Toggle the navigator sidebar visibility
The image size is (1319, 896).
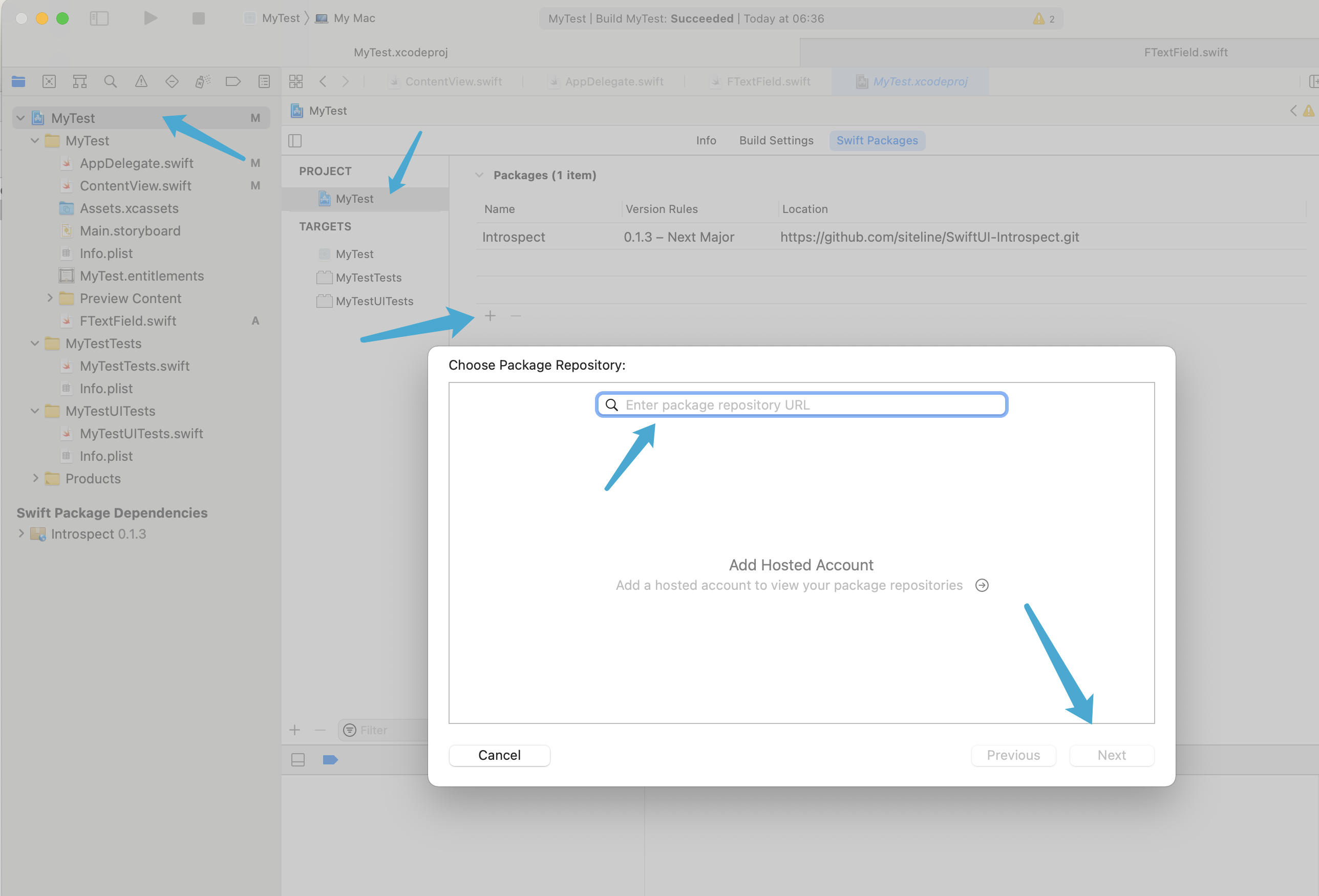pos(99,18)
